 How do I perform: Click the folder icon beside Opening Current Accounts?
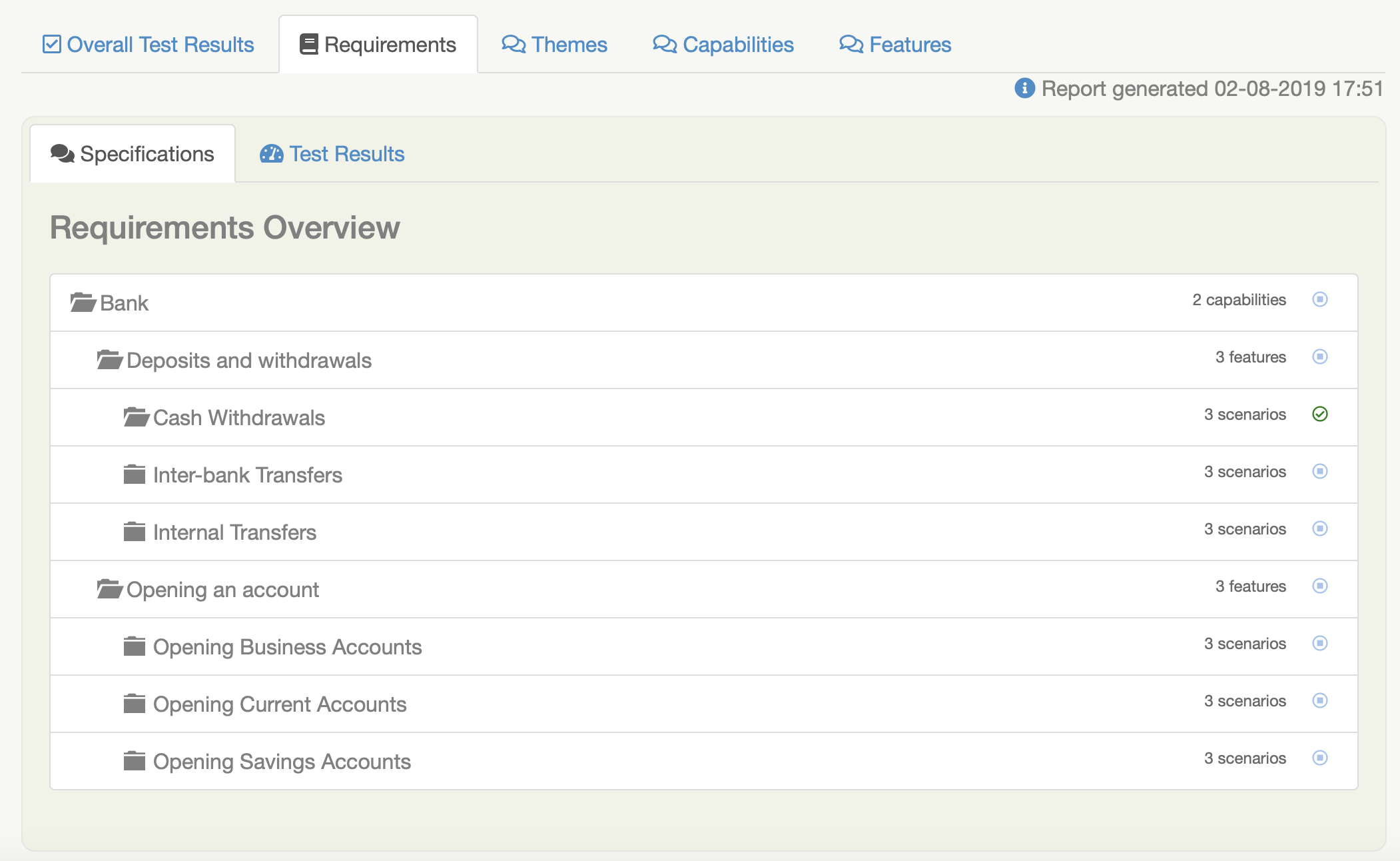[x=135, y=704]
